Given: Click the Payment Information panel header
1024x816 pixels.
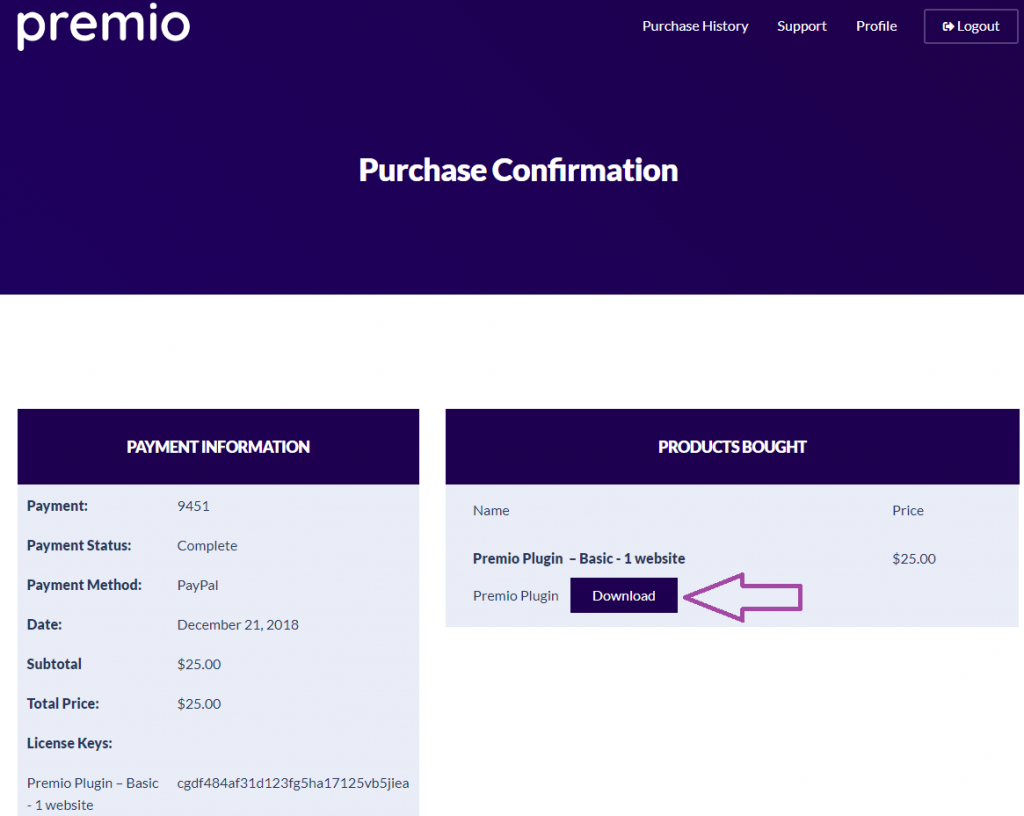Looking at the screenshot, I should coord(218,447).
